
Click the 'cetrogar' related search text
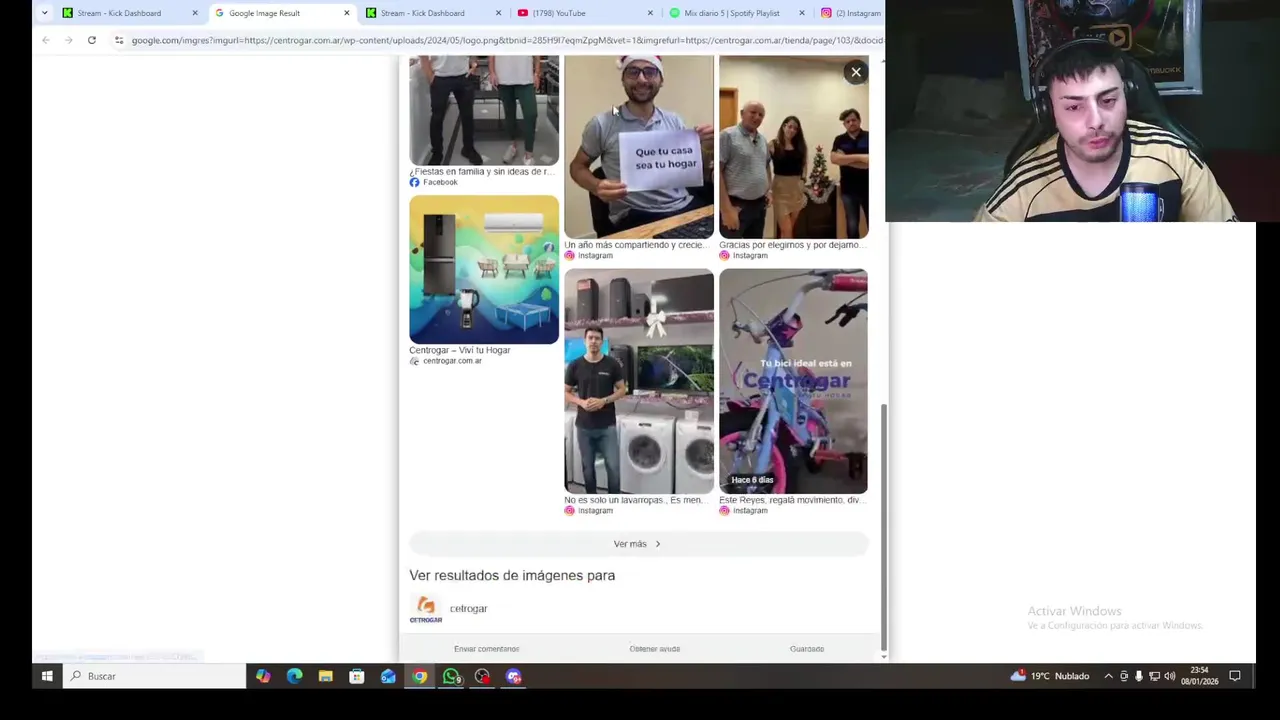pyautogui.click(x=468, y=608)
